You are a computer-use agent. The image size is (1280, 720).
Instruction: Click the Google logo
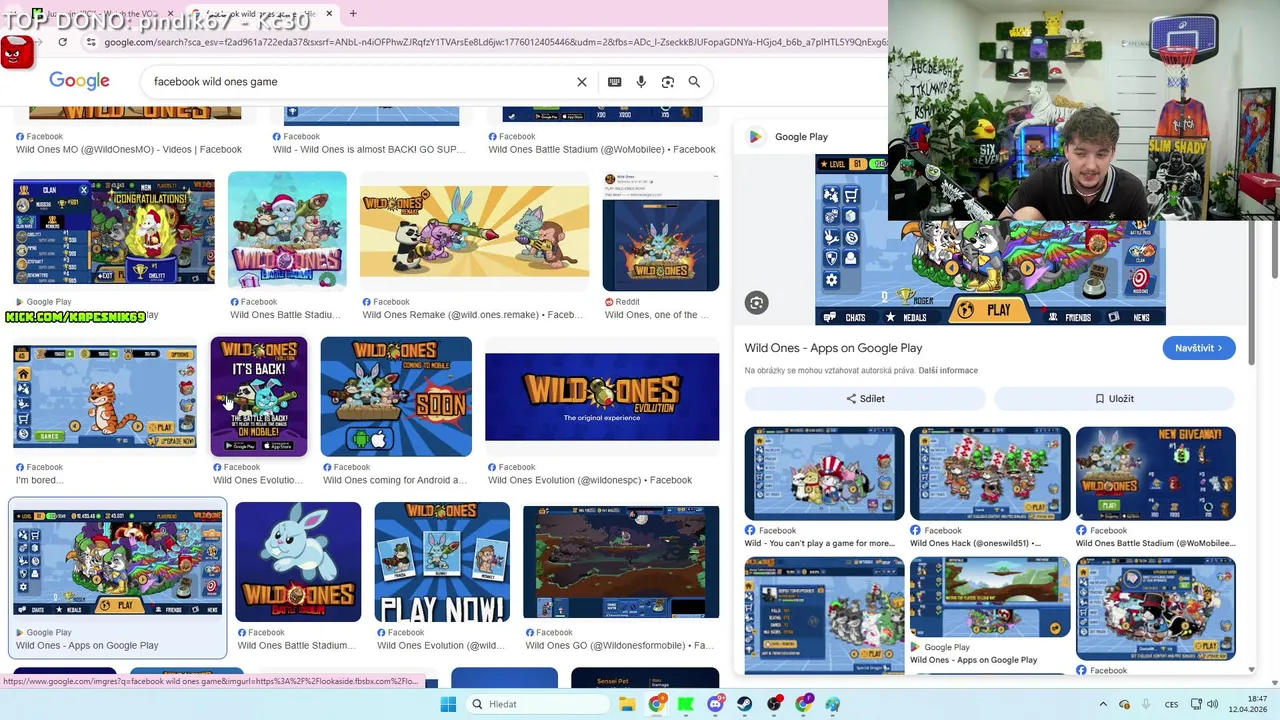79,82
